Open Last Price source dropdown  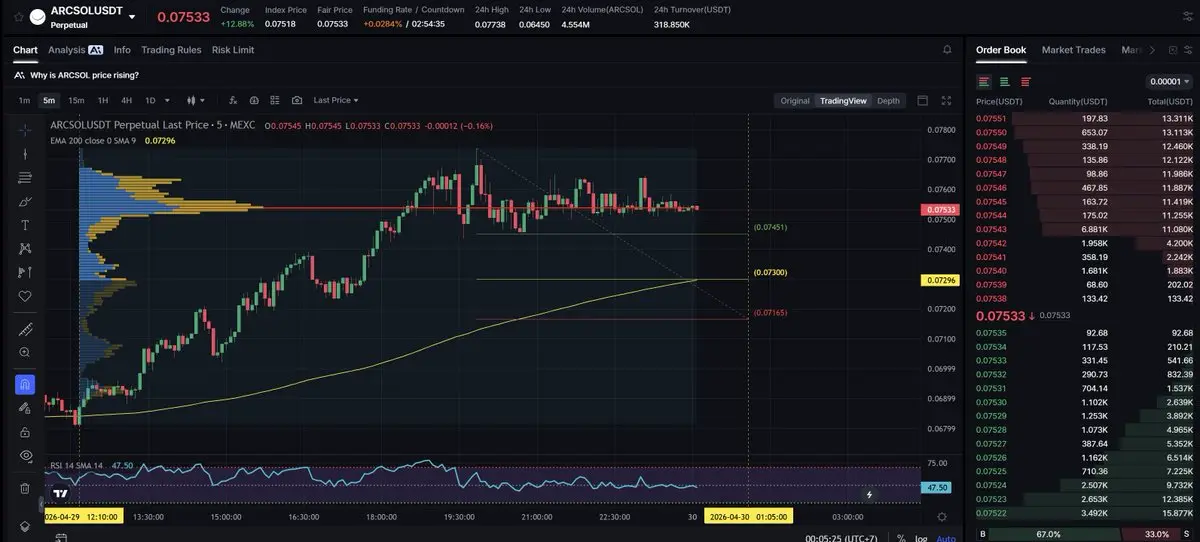(x=335, y=100)
